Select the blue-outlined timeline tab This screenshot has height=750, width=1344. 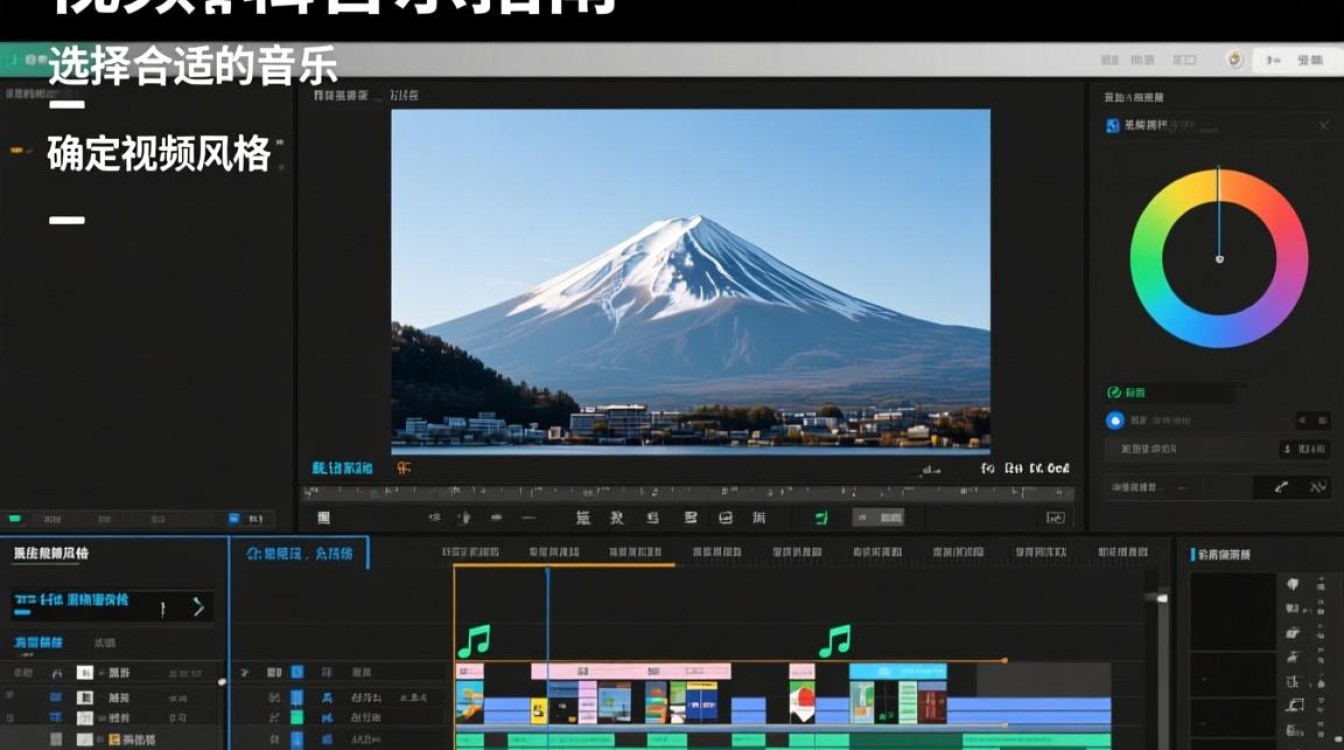click(x=299, y=553)
